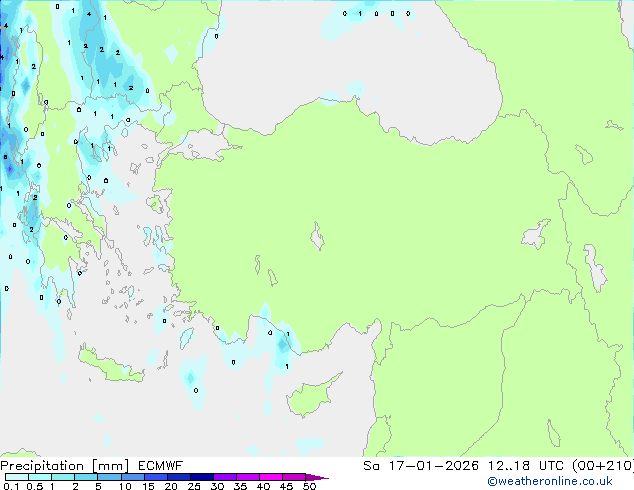Click the '(00+210)' forecast offset text
The width and height of the screenshot is (634, 490).
coord(603,466)
